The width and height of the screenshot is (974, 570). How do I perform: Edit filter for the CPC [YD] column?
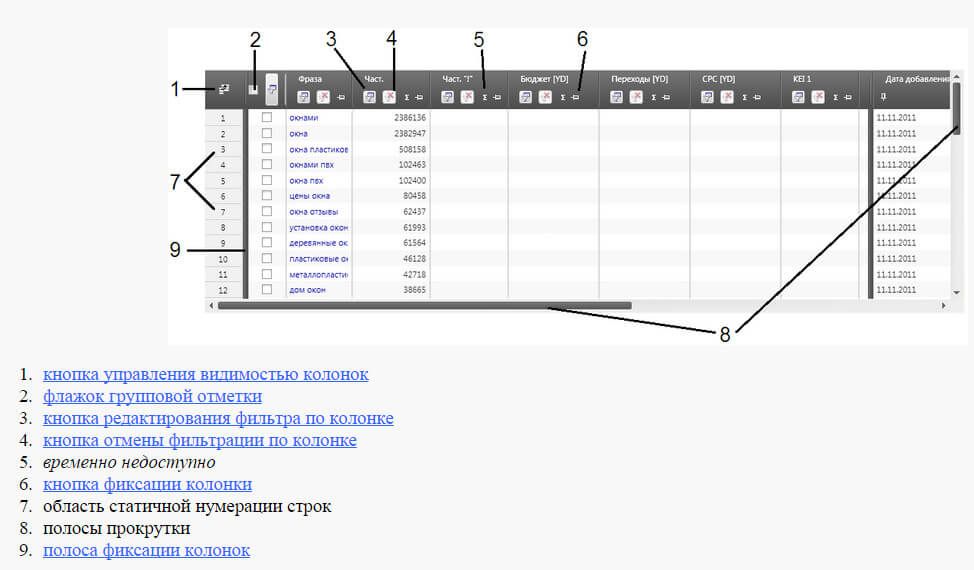point(707,97)
